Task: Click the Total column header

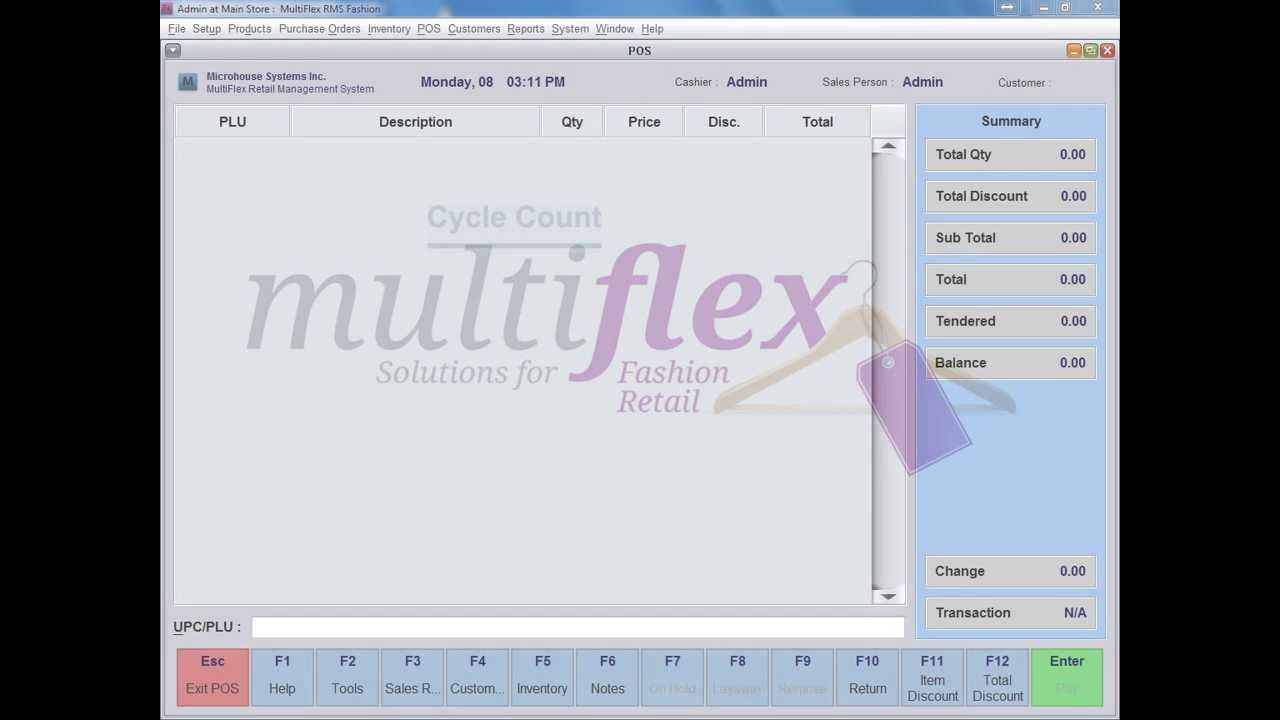Action: pos(817,122)
